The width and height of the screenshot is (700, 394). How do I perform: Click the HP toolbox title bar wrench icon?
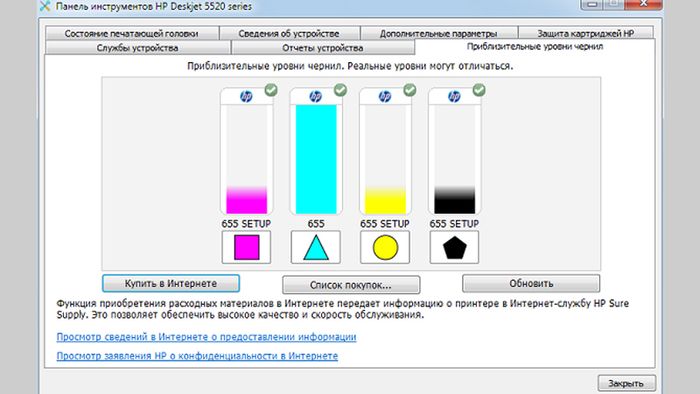[45, 6]
